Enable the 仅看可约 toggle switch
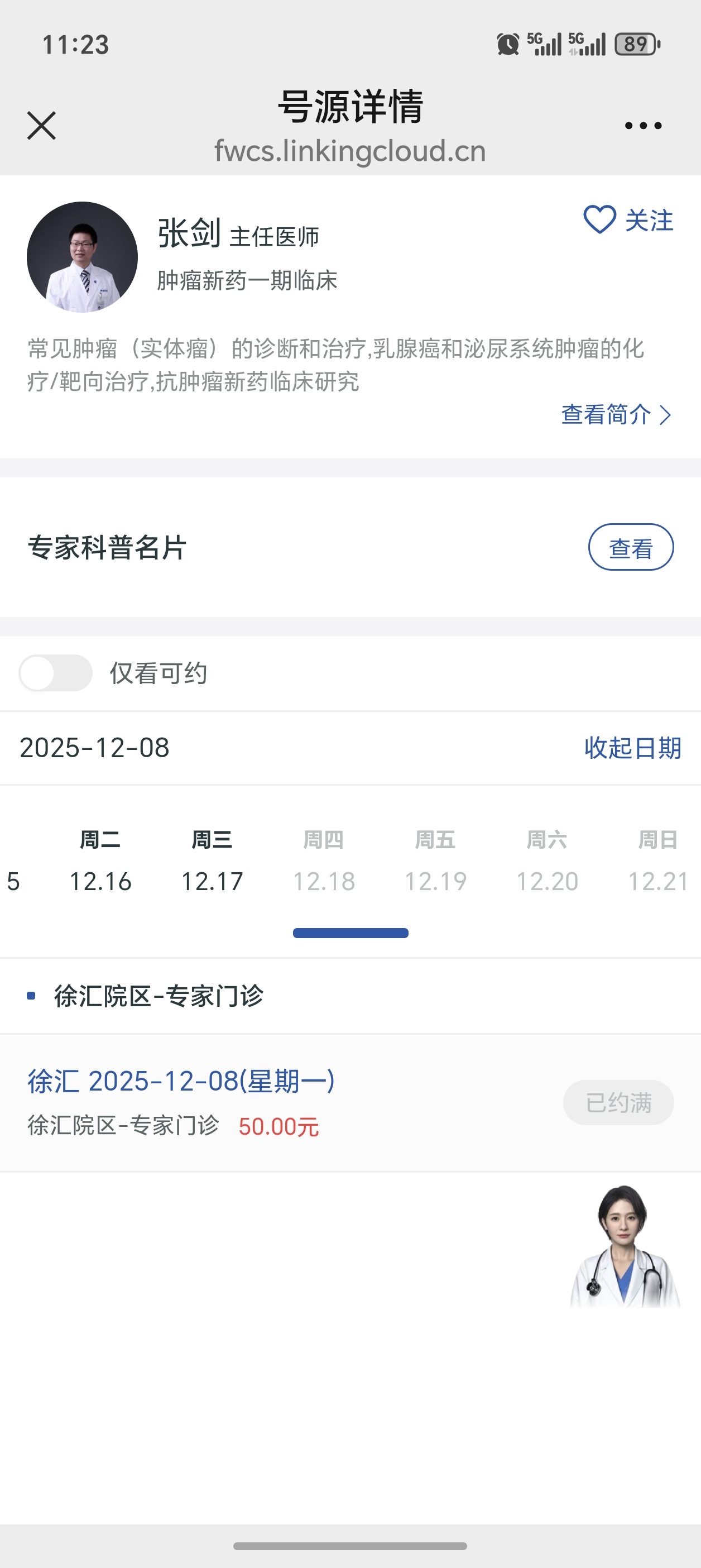Screen dimensions: 701x1568 point(55,673)
